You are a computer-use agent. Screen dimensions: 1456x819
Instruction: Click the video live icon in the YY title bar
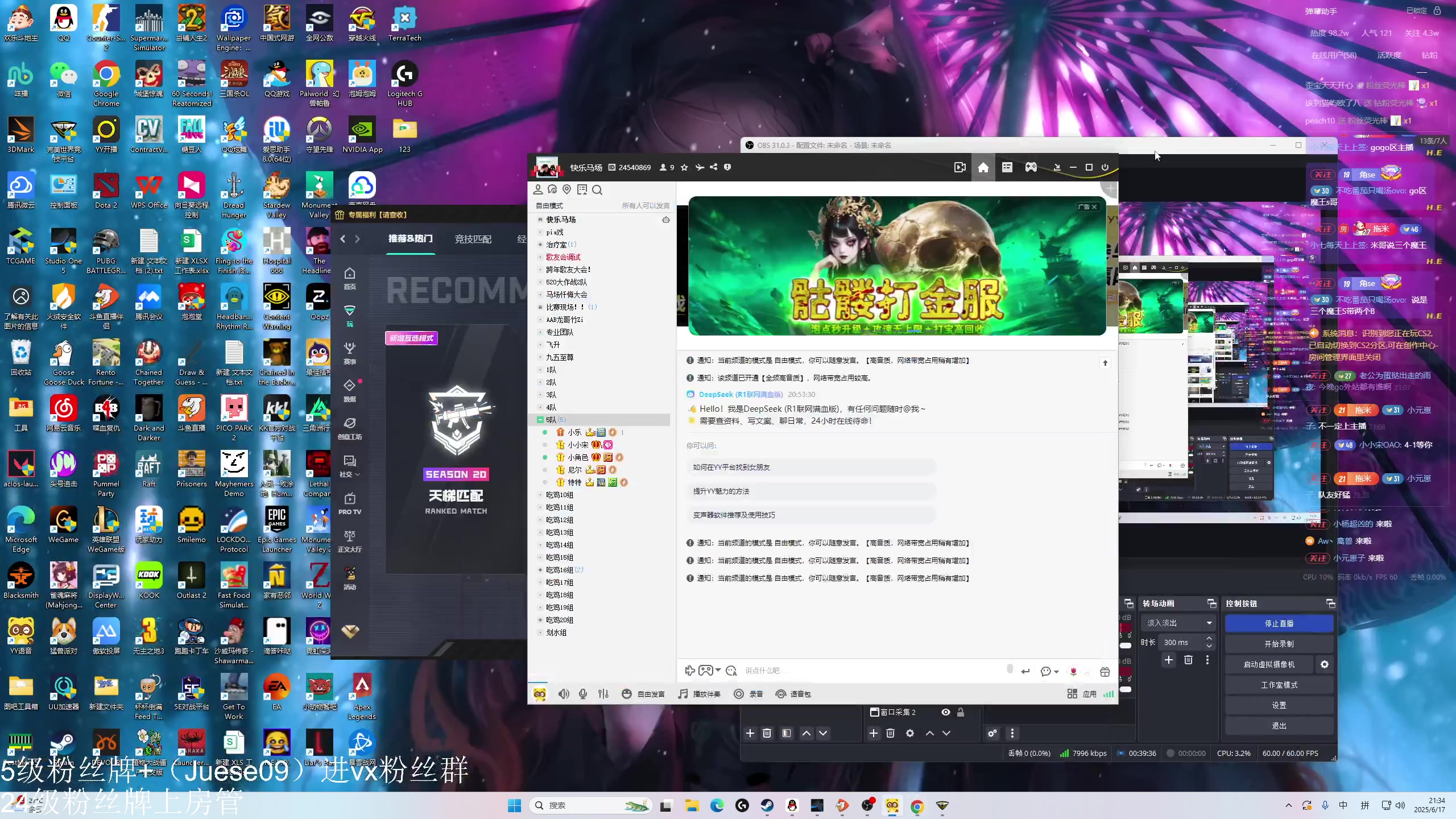(x=959, y=167)
